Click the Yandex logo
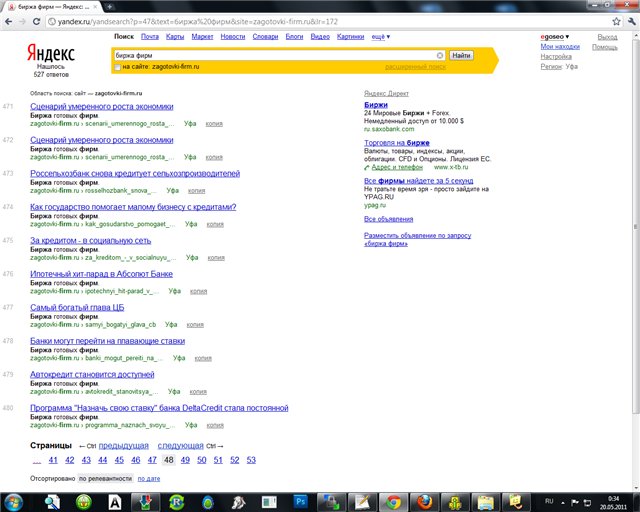 (44, 53)
